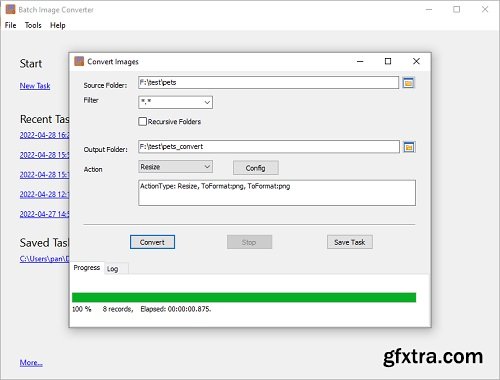Click into the Source Folder path field
Screen dimensions: 500x380
click(x=268, y=82)
